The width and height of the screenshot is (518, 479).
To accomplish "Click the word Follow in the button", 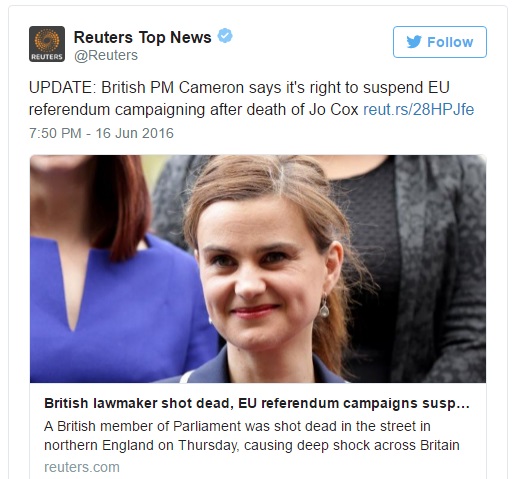I will pyautogui.click(x=450, y=42).
